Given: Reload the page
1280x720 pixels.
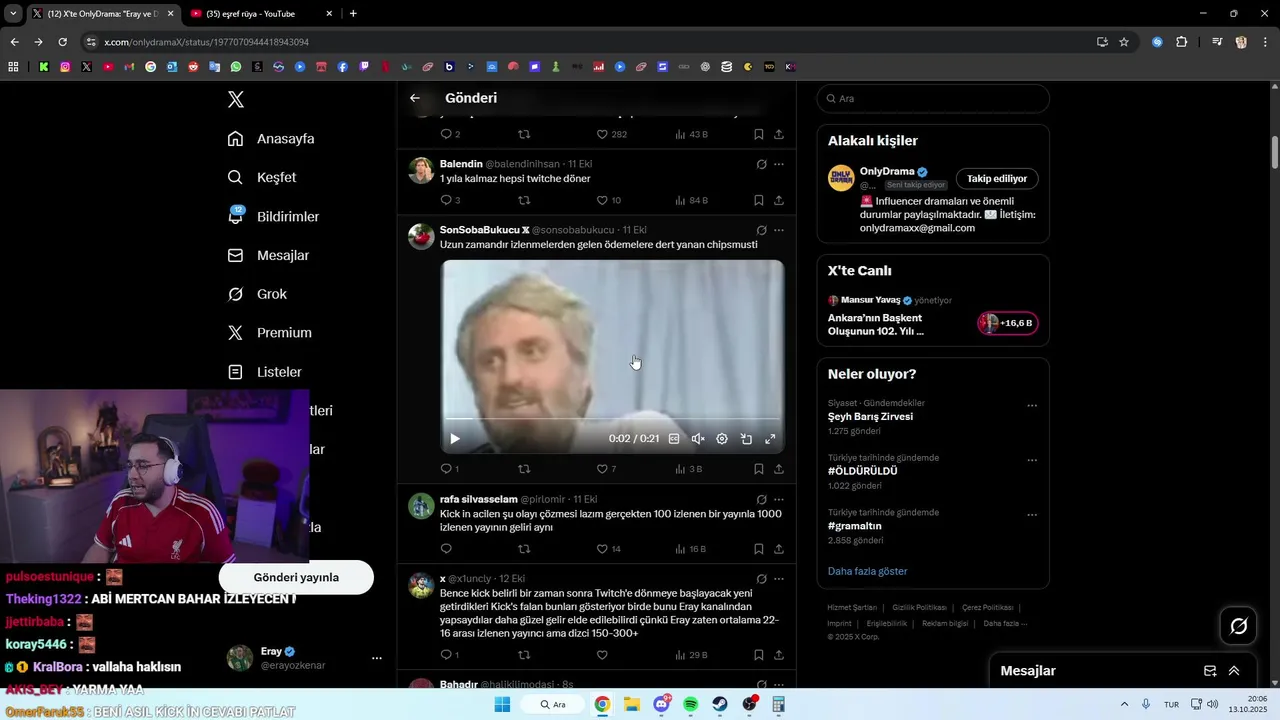Looking at the screenshot, I should pos(62,42).
